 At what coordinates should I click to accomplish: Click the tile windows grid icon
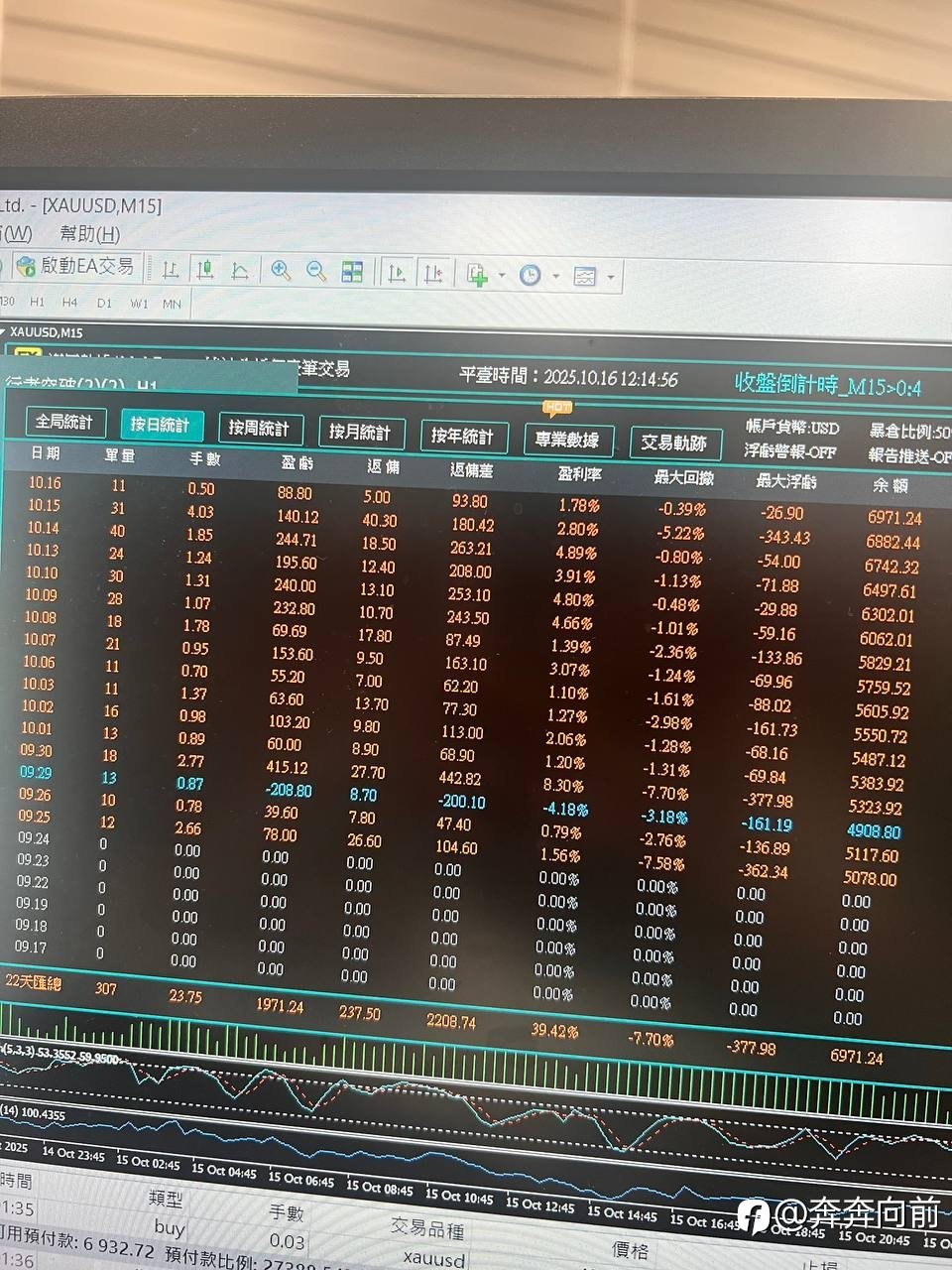coord(352,272)
